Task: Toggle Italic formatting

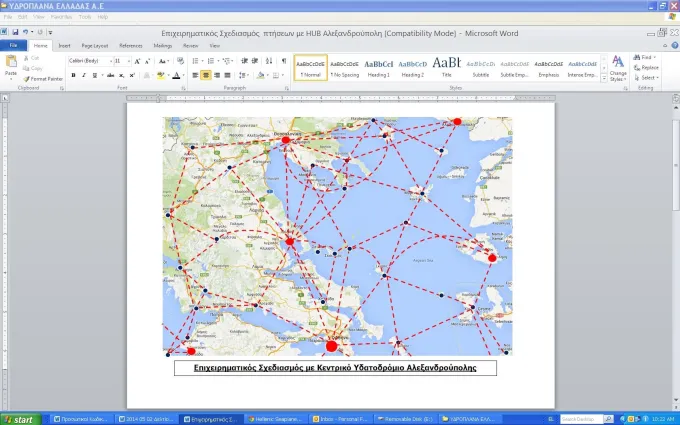Action: coord(84,75)
